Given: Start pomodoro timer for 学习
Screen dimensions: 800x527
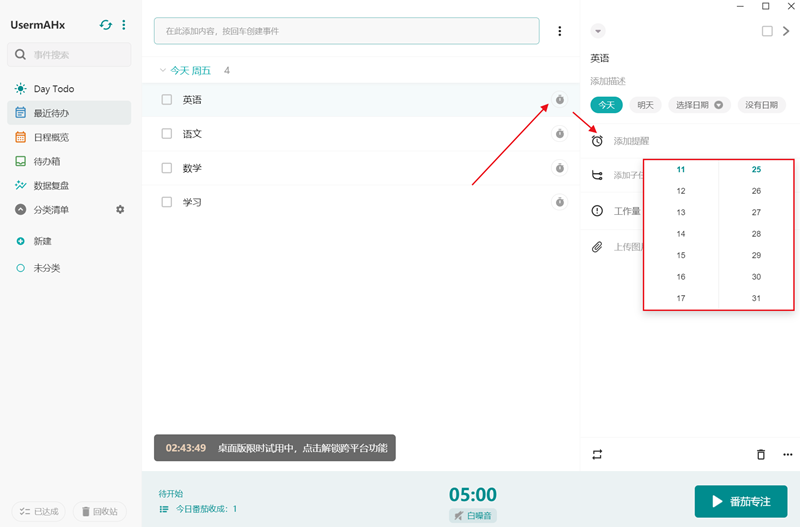Looking at the screenshot, I should (560, 202).
